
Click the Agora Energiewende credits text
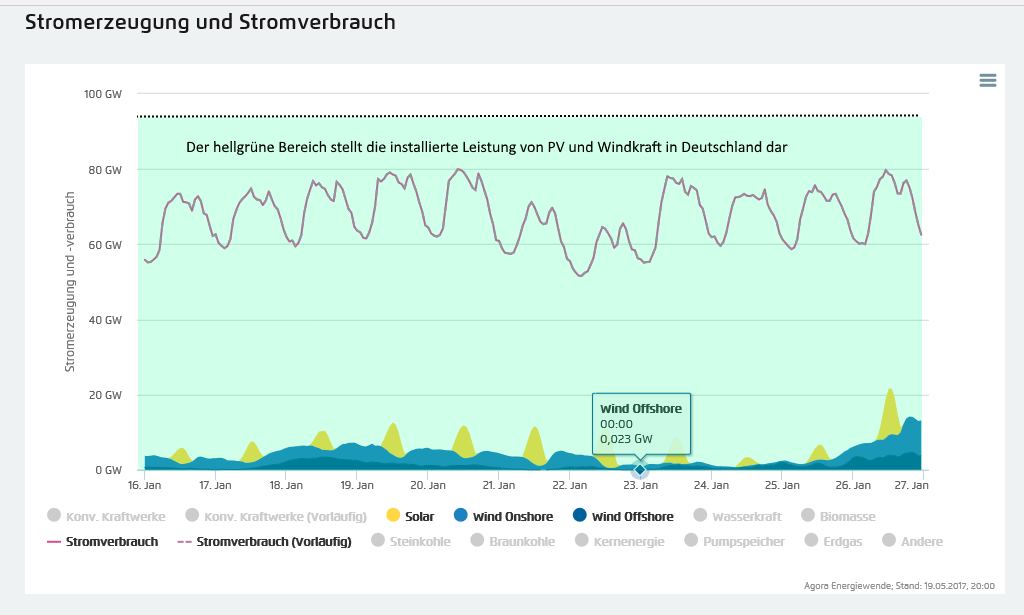click(905, 586)
